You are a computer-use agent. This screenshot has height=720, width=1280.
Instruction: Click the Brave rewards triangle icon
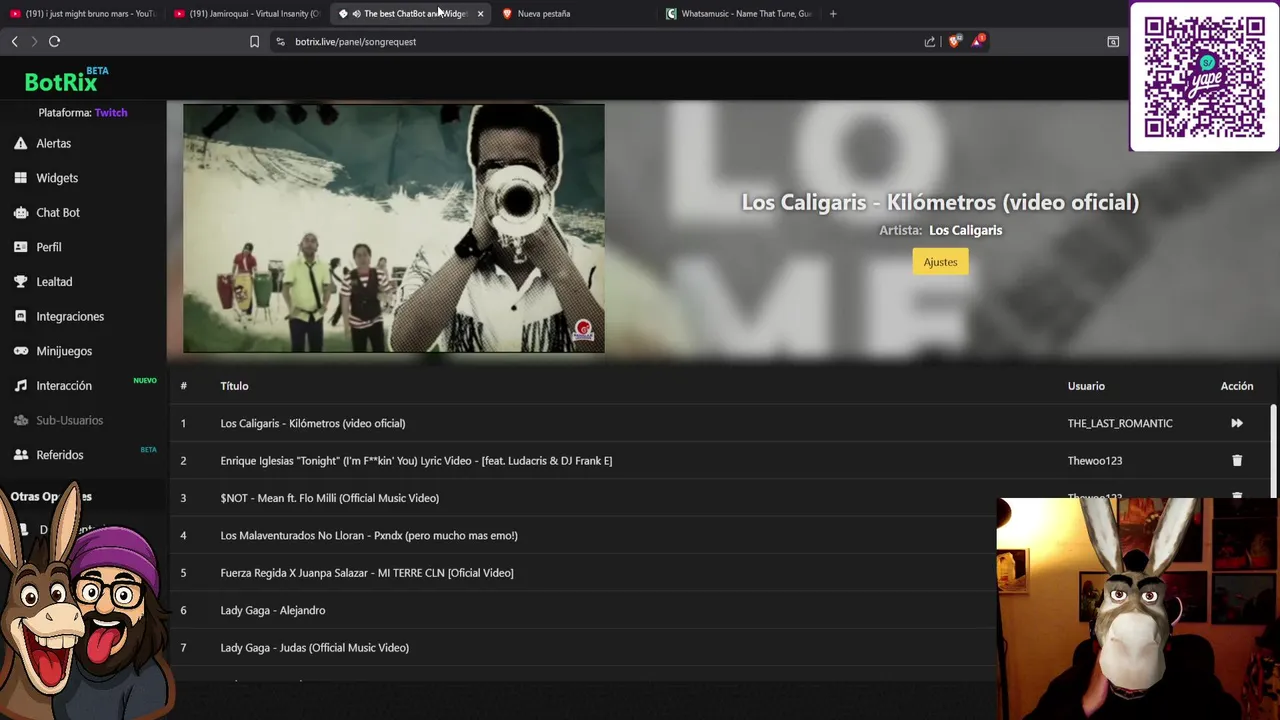coord(977,41)
